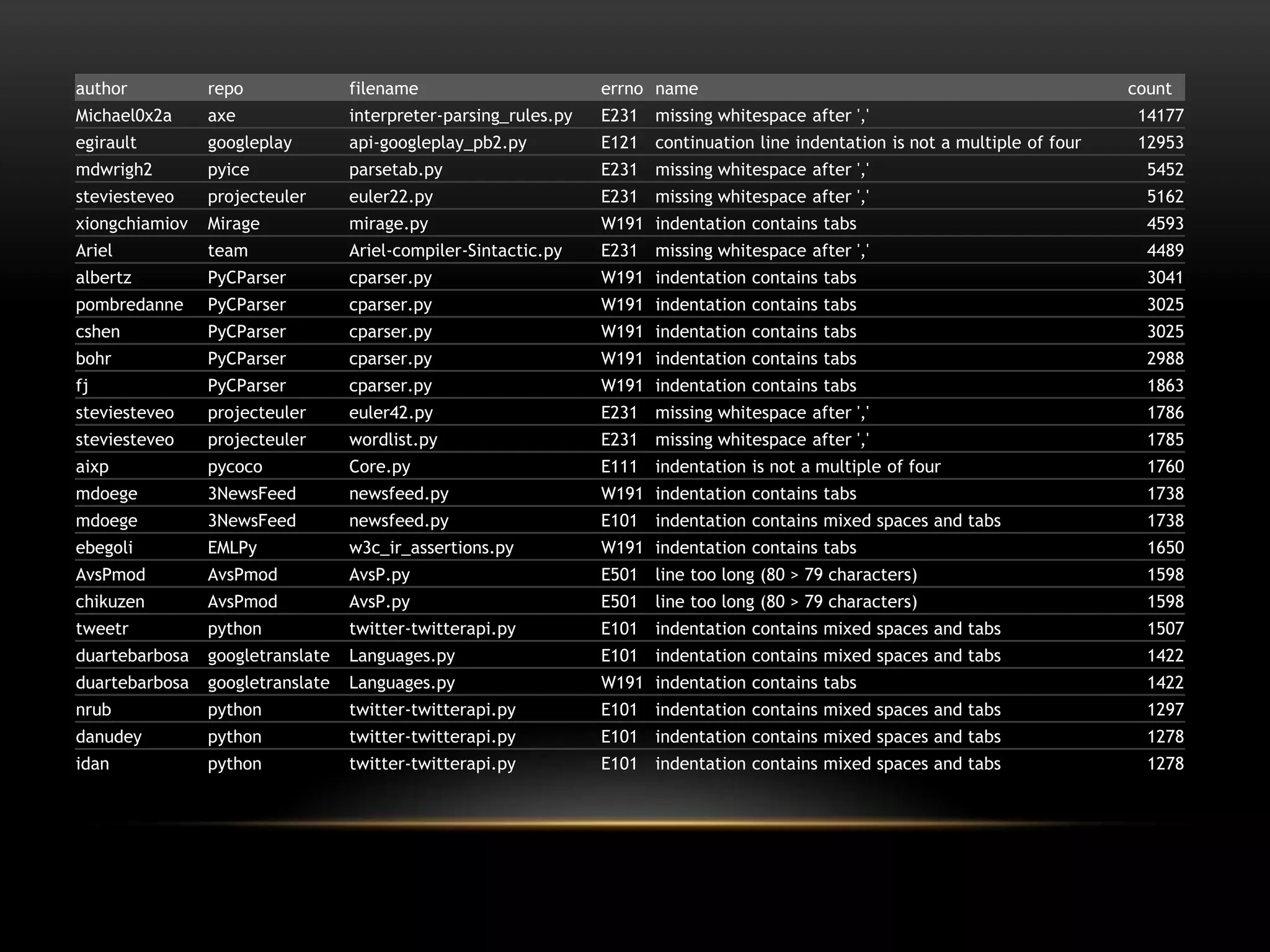Click count value 5162

[1165, 196]
